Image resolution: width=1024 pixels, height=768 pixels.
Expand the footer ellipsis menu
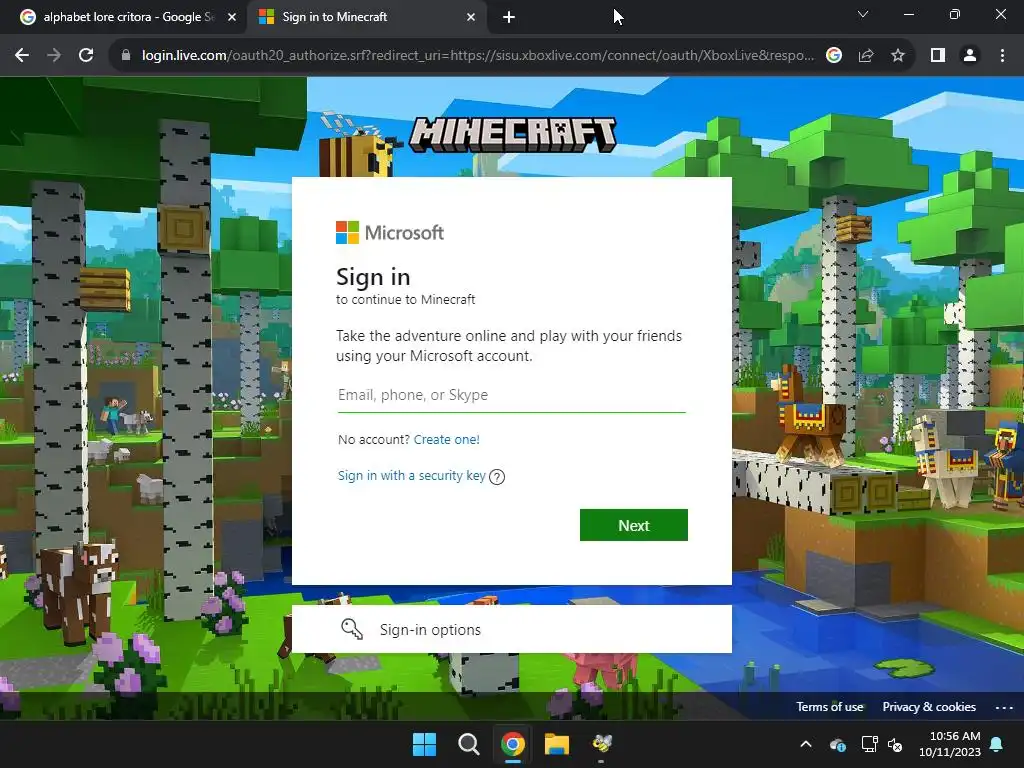[1004, 707]
